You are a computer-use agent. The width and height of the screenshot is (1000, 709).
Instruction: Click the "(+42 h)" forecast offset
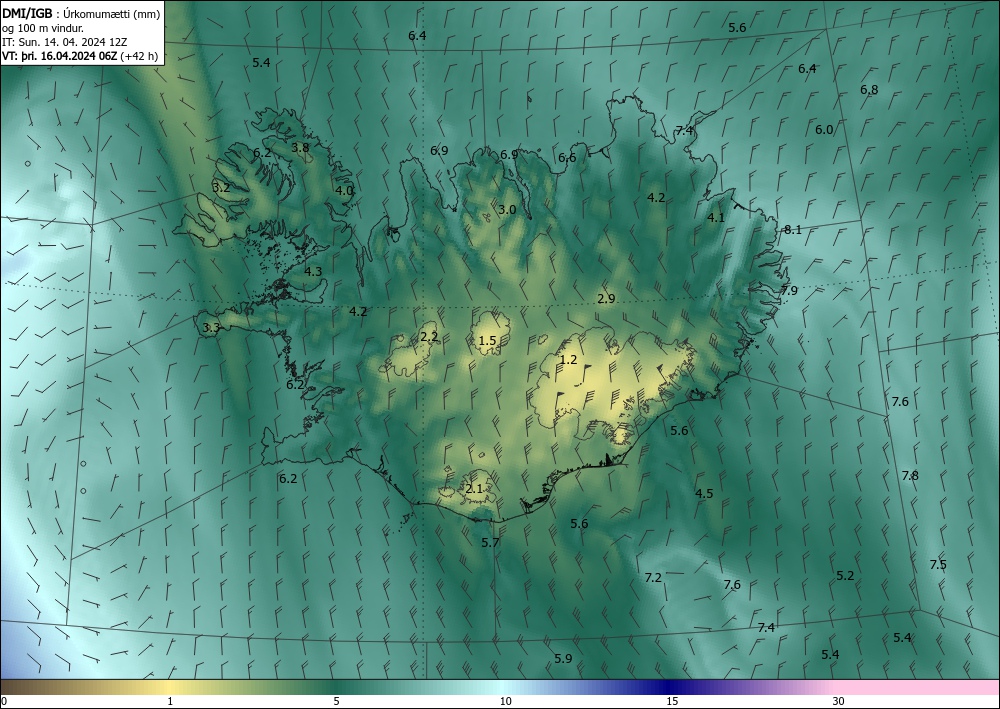click(x=139, y=56)
